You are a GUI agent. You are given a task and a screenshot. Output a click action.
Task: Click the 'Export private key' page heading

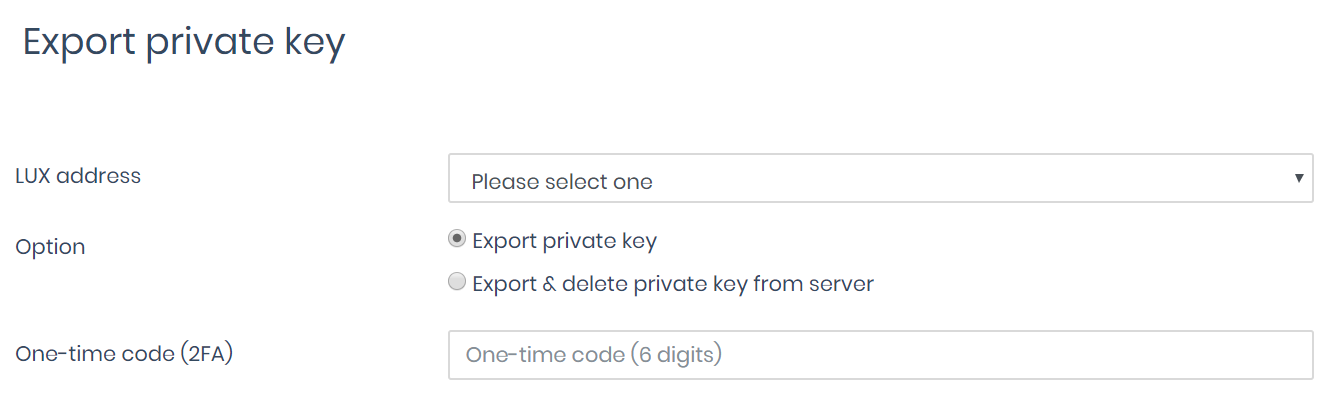184,43
